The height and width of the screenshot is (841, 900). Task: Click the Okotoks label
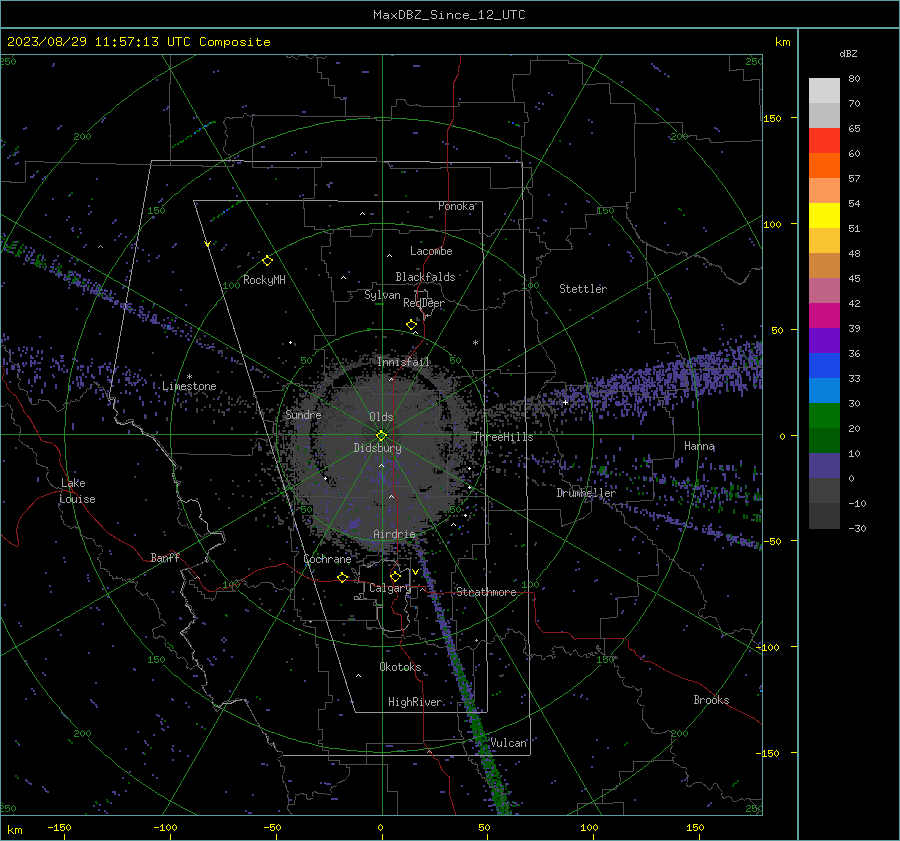400,667
